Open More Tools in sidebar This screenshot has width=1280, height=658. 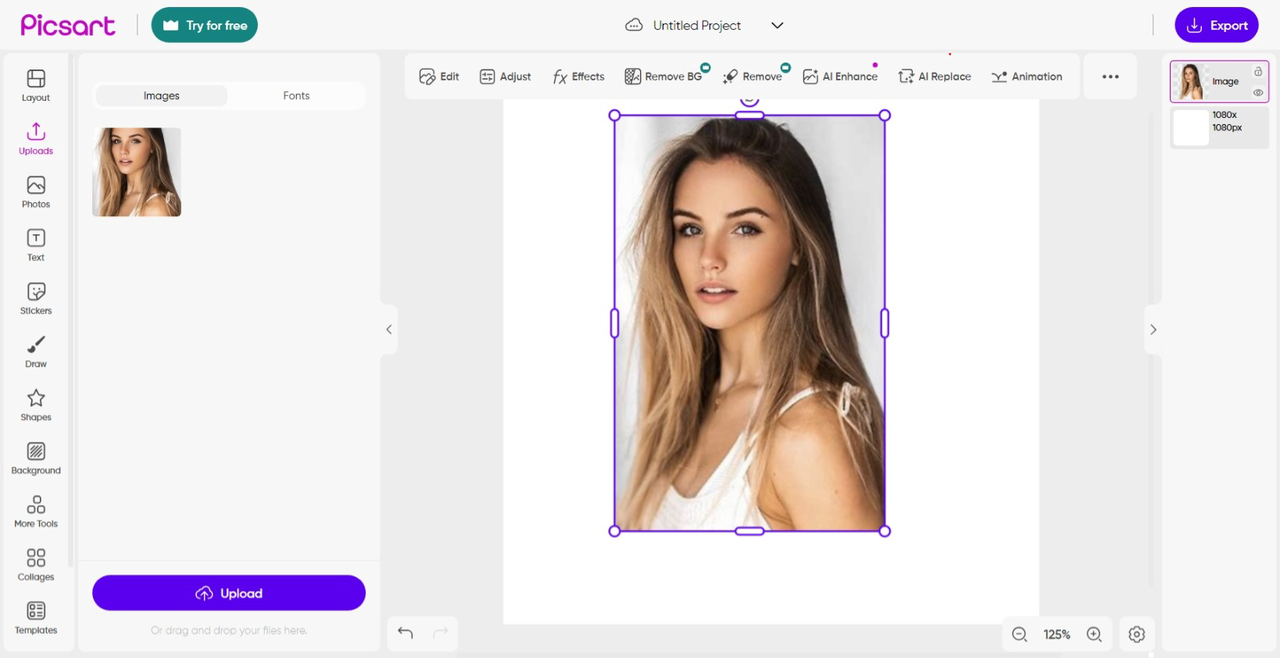pyautogui.click(x=36, y=512)
